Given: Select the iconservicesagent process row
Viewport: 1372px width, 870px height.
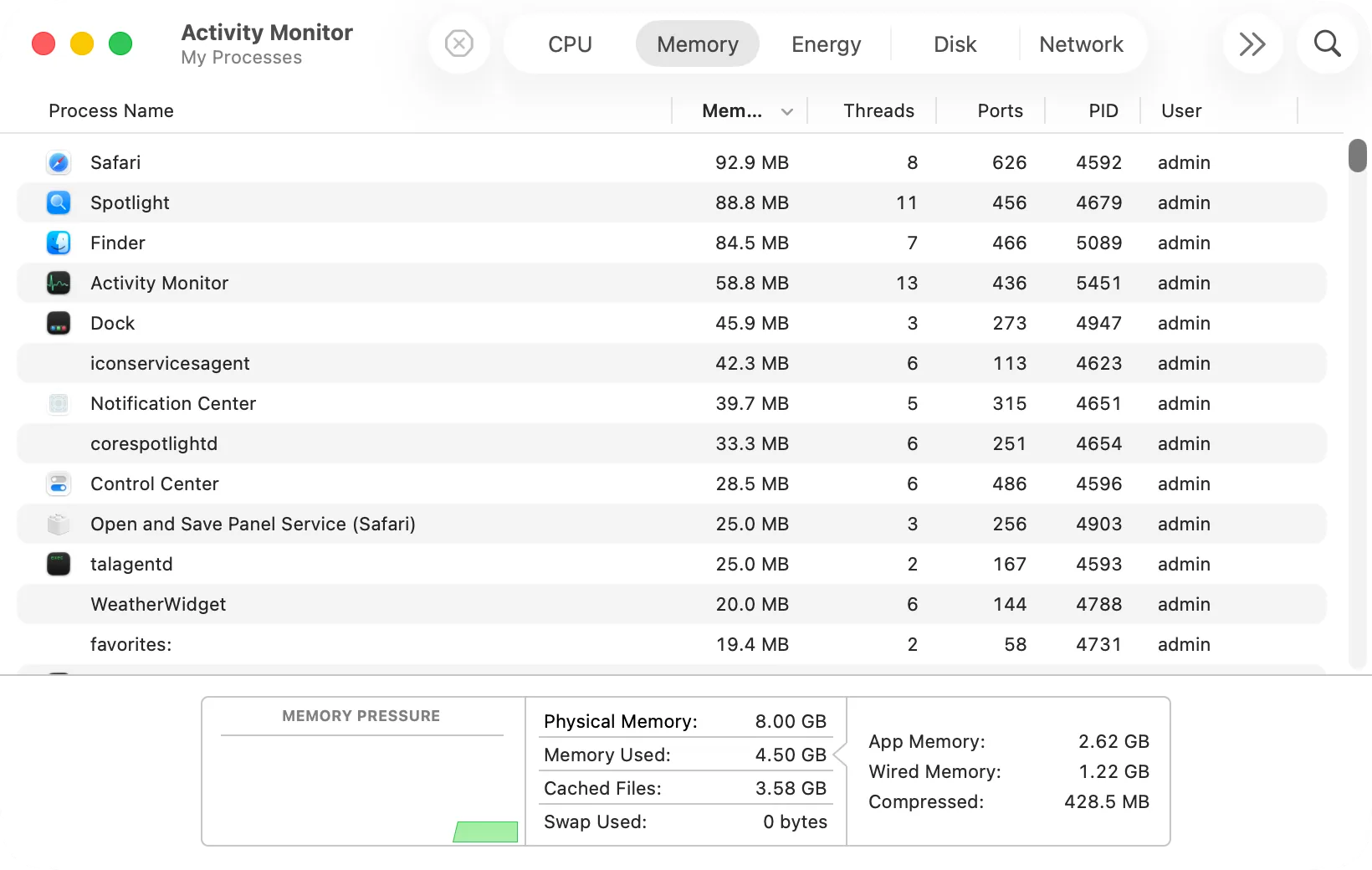Looking at the screenshot, I should click(672, 363).
